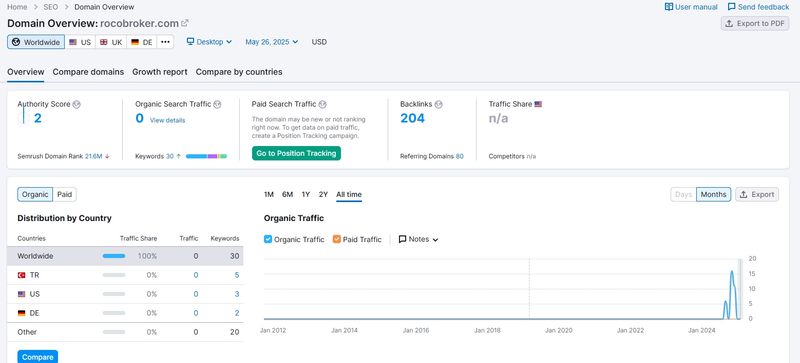
Task: Click the Authority Score gauge graphic
Action: coord(22,116)
